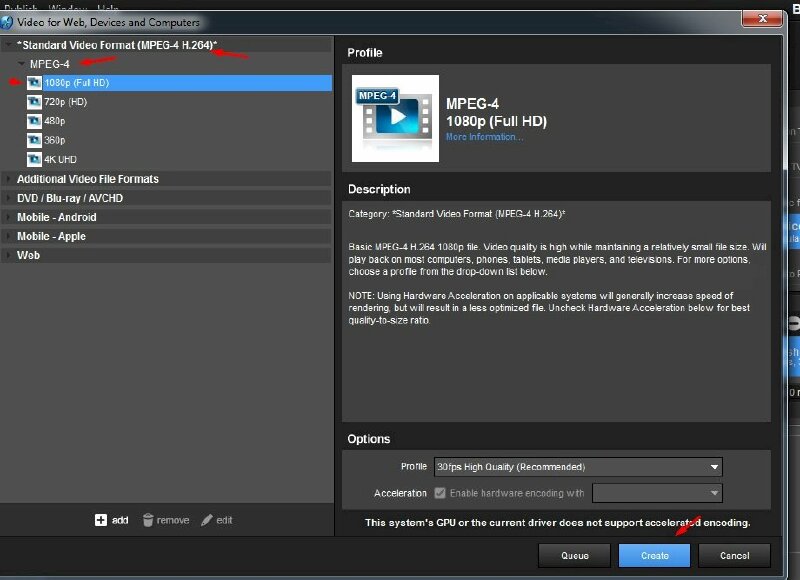Collapse the MPEG-4 subgroup
Viewport: 800px width, 580px height.
pyautogui.click(x=21, y=64)
